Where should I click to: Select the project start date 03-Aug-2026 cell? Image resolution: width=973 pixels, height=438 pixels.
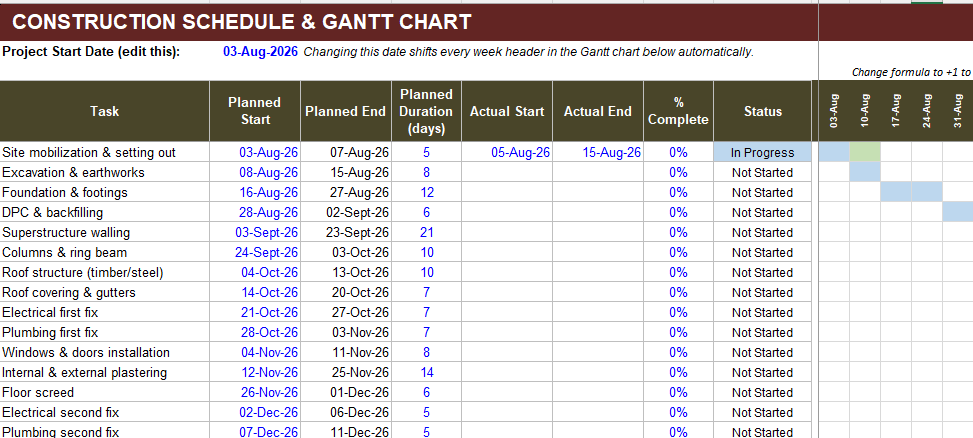point(255,52)
